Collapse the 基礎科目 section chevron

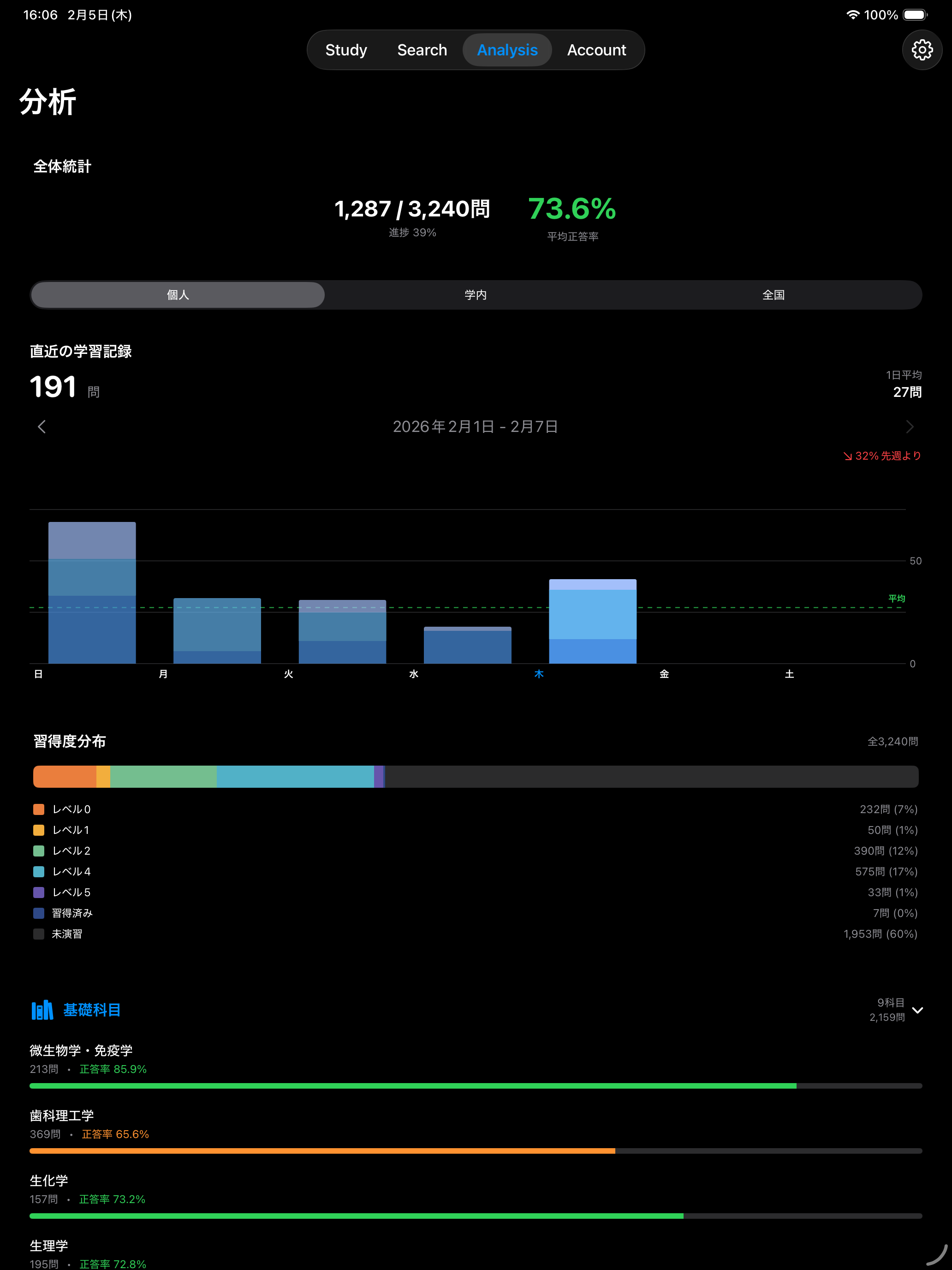coord(917,1010)
